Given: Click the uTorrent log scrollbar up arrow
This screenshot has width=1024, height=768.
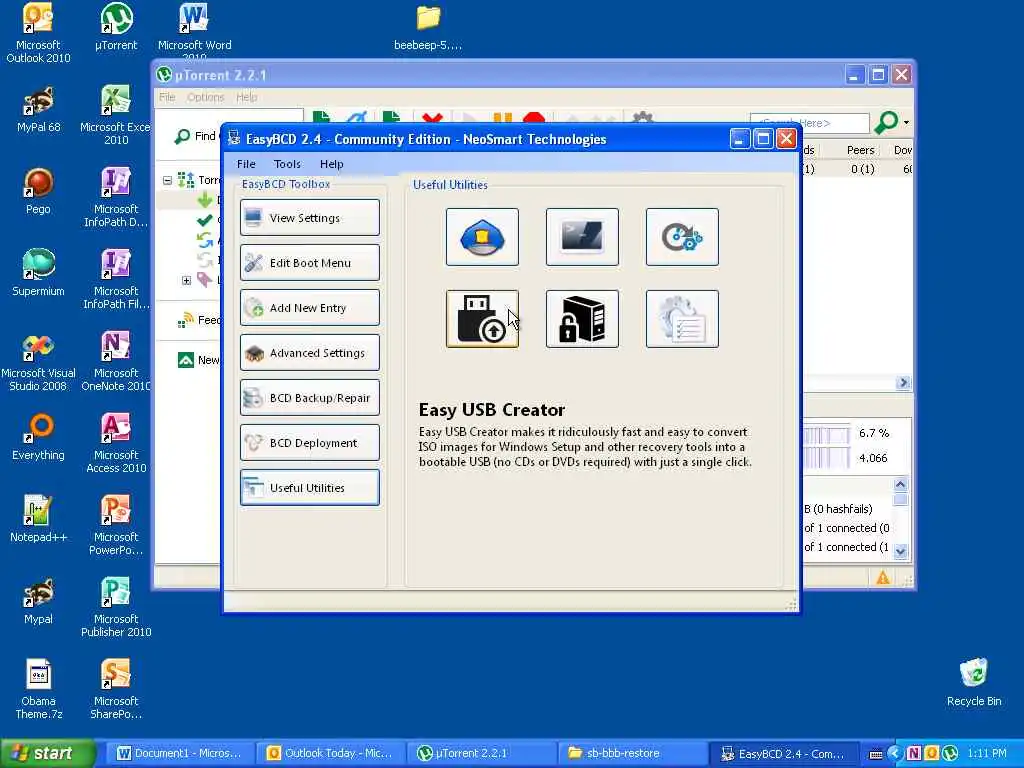Looking at the screenshot, I should pyautogui.click(x=901, y=484).
